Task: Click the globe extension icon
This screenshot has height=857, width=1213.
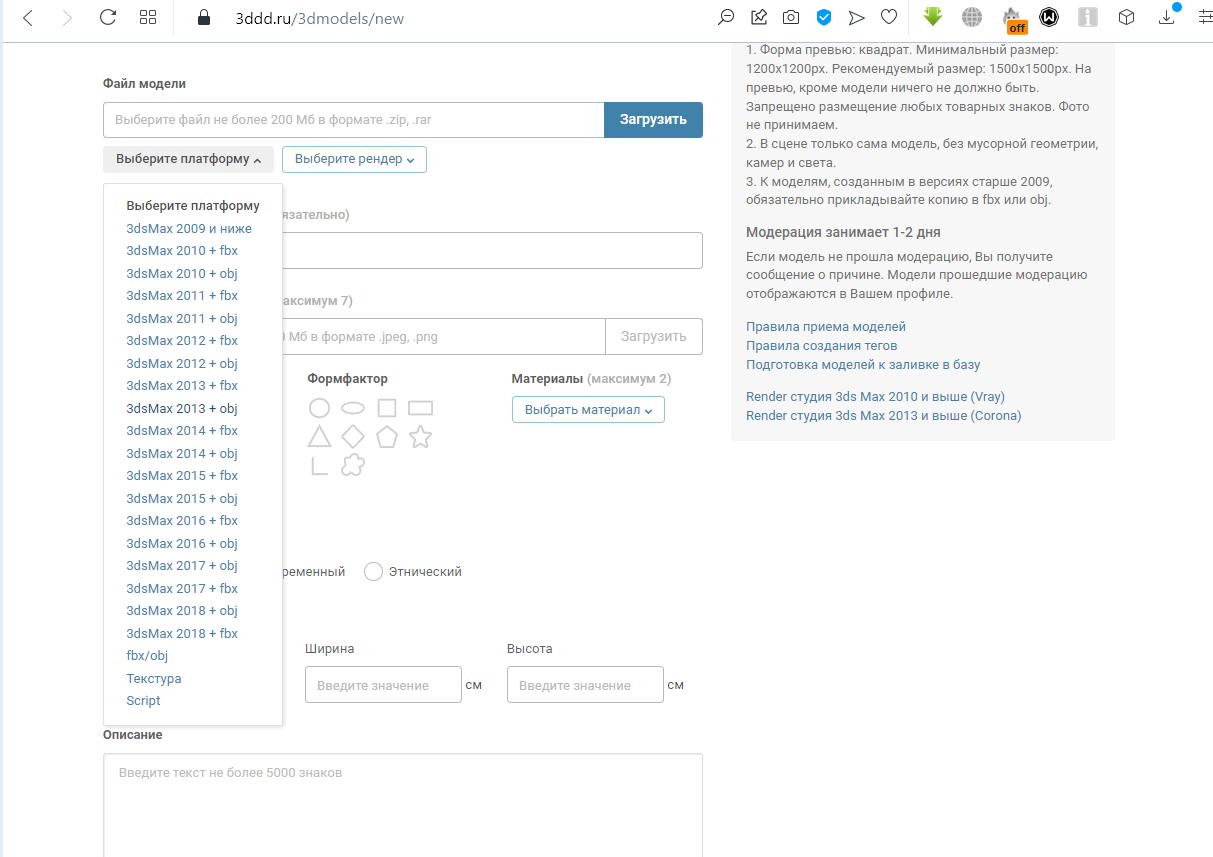Action: [x=972, y=17]
